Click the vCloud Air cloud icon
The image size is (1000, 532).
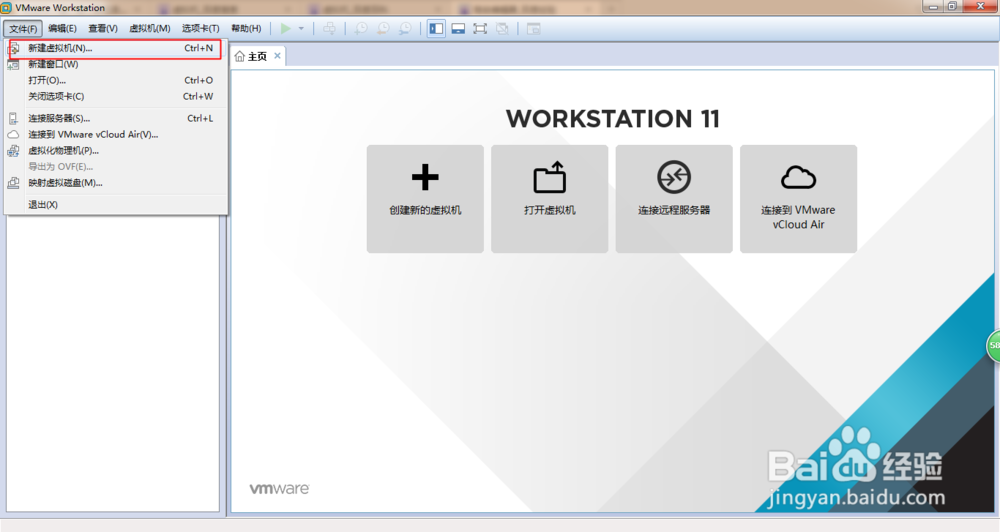click(x=798, y=177)
